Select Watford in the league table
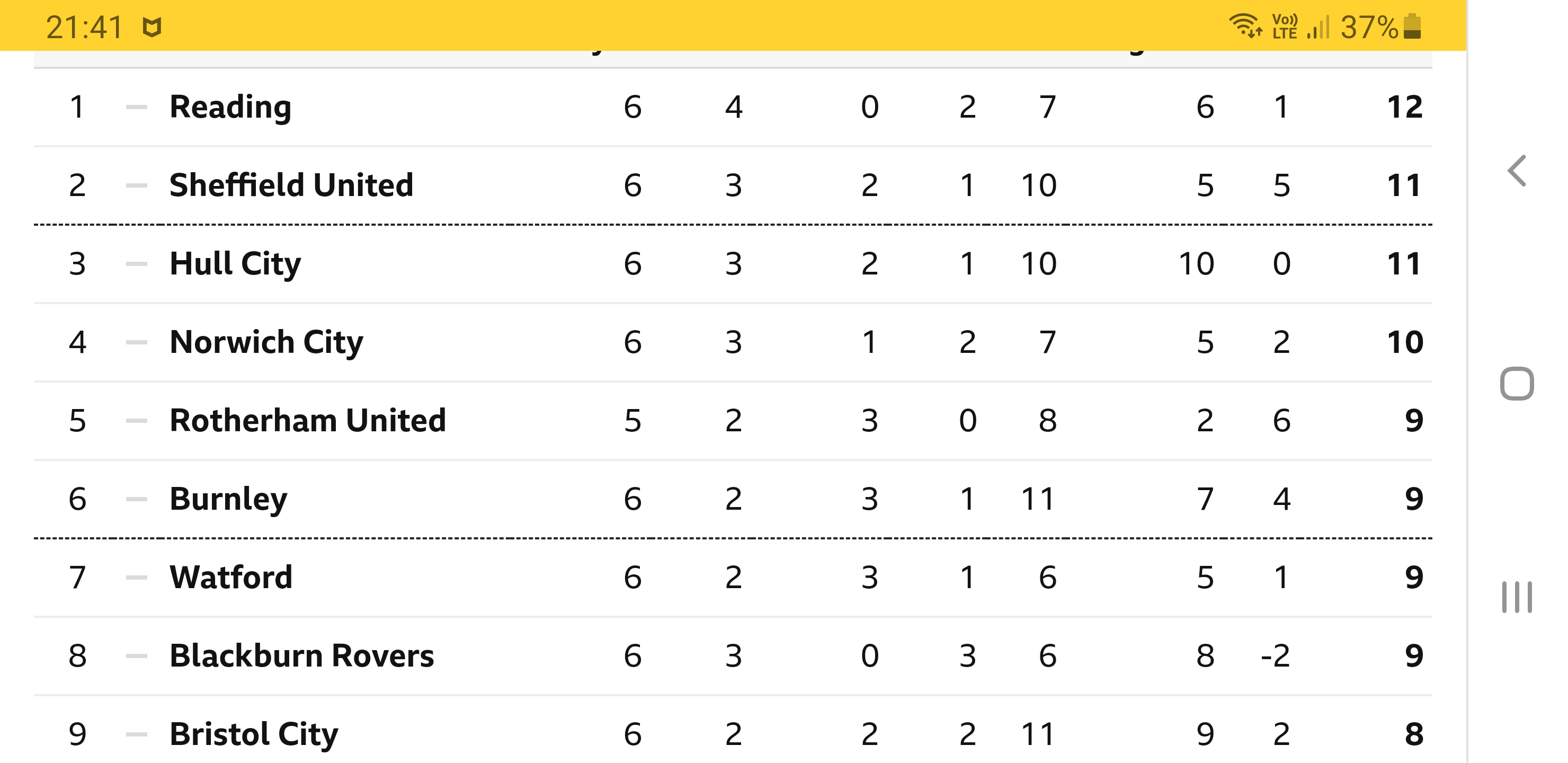 coord(230,577)
